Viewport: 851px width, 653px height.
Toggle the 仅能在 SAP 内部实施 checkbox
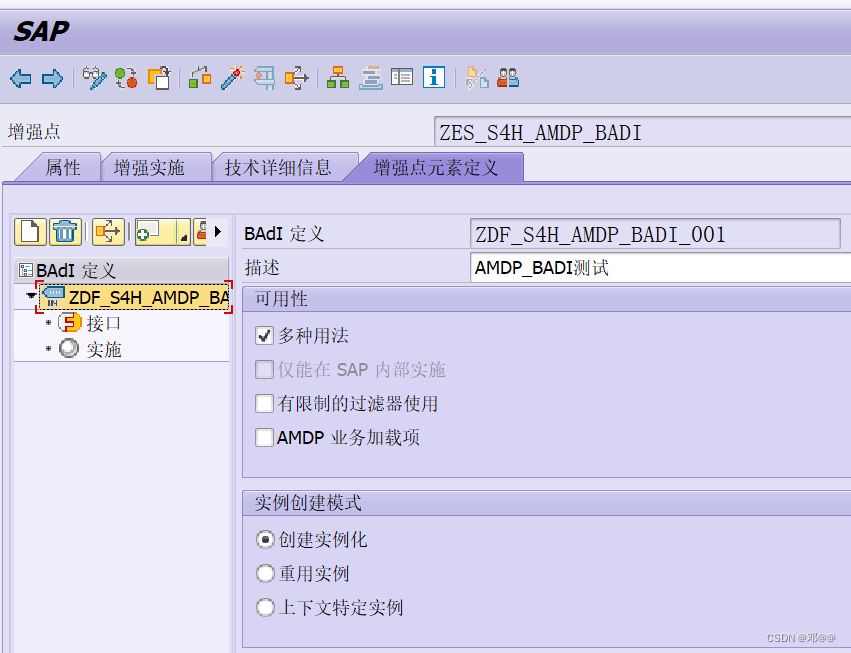pos(264,370)
